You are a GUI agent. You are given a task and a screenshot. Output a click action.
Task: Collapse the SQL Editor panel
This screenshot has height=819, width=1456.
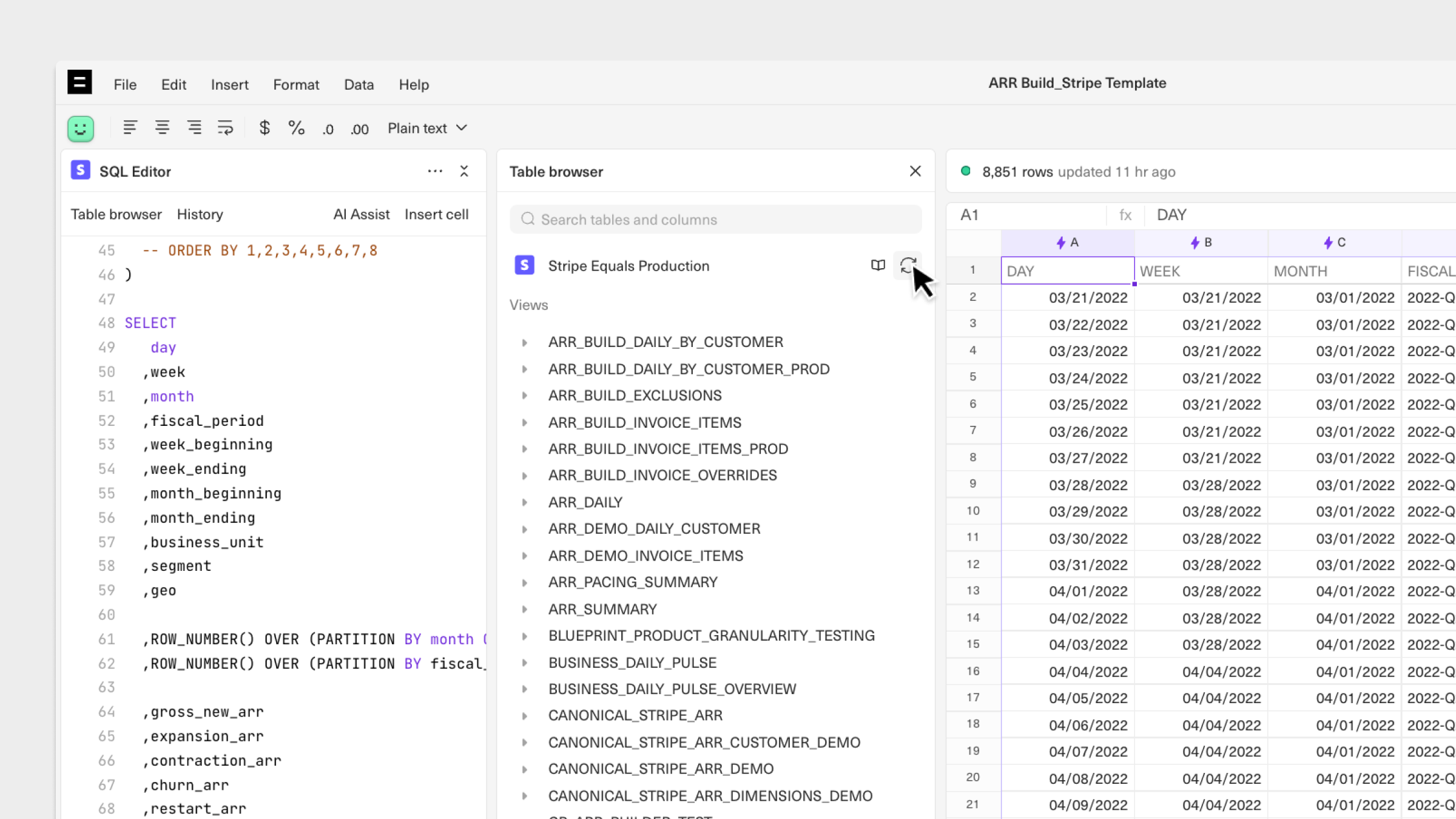click(464, 172)
